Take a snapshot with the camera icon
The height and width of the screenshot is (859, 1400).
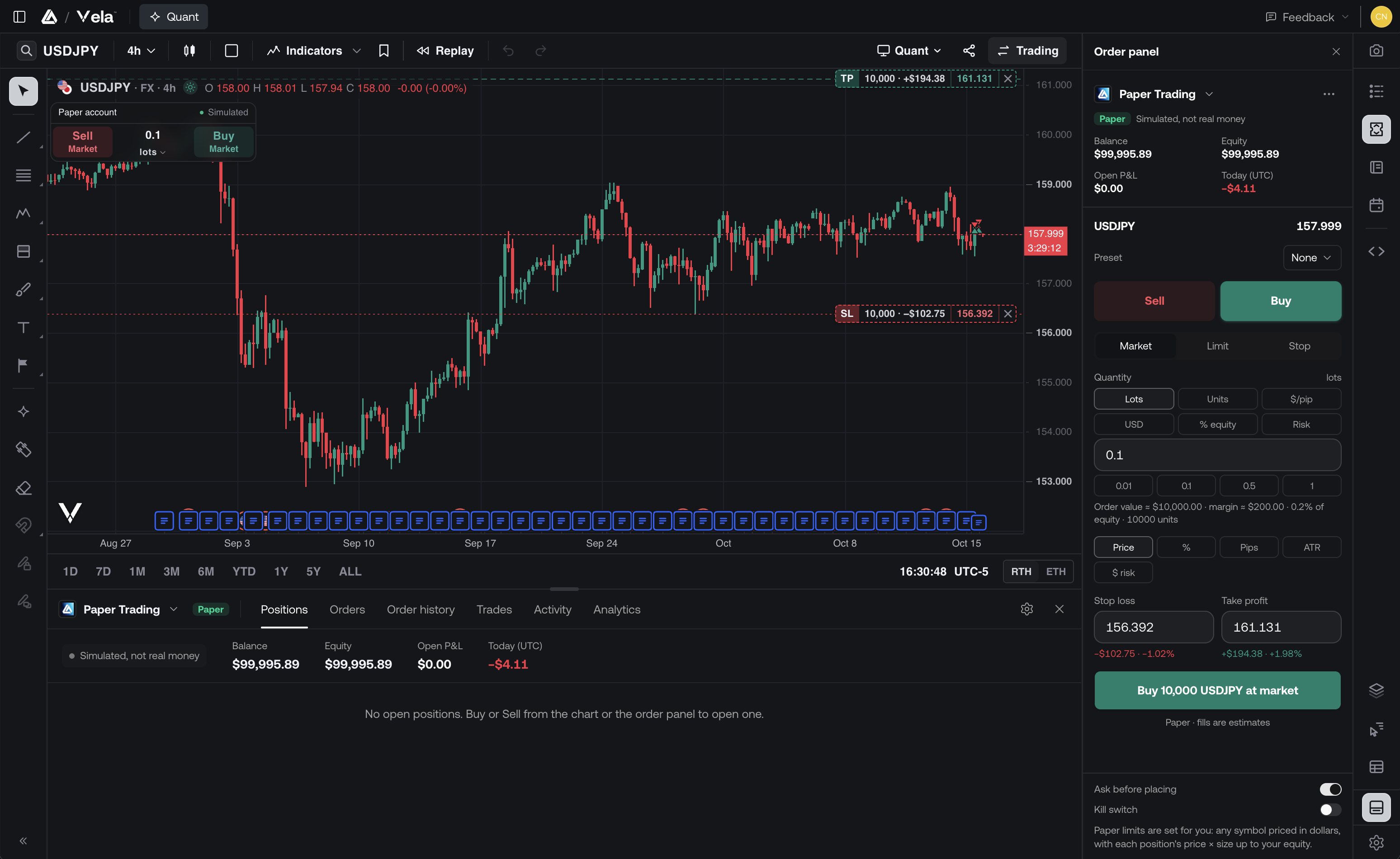(1376, 51)
